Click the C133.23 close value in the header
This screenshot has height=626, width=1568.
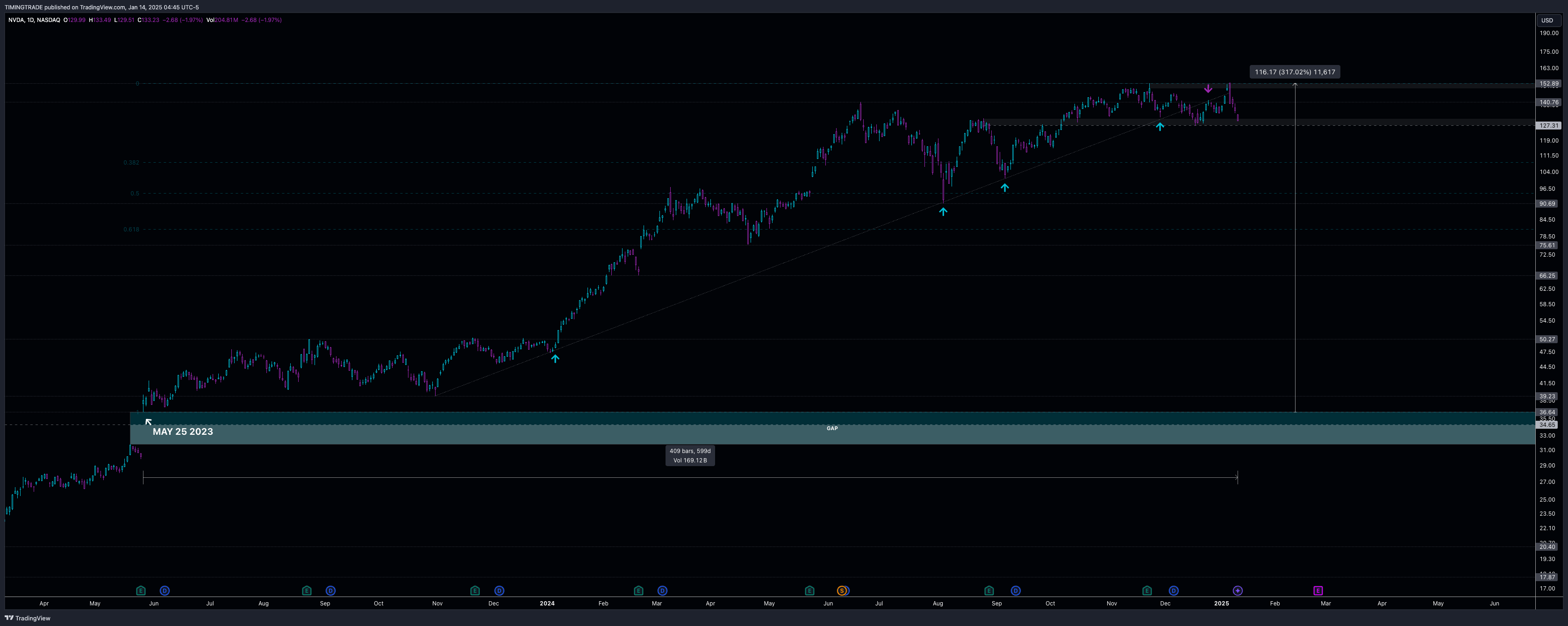[149, 20]
